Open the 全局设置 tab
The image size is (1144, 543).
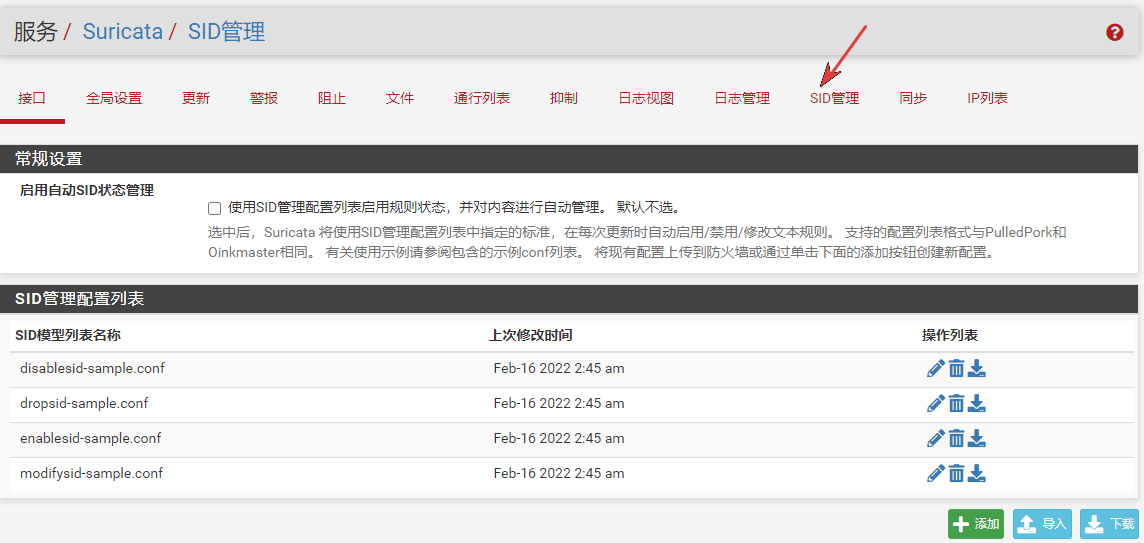[x=114, y=98]
